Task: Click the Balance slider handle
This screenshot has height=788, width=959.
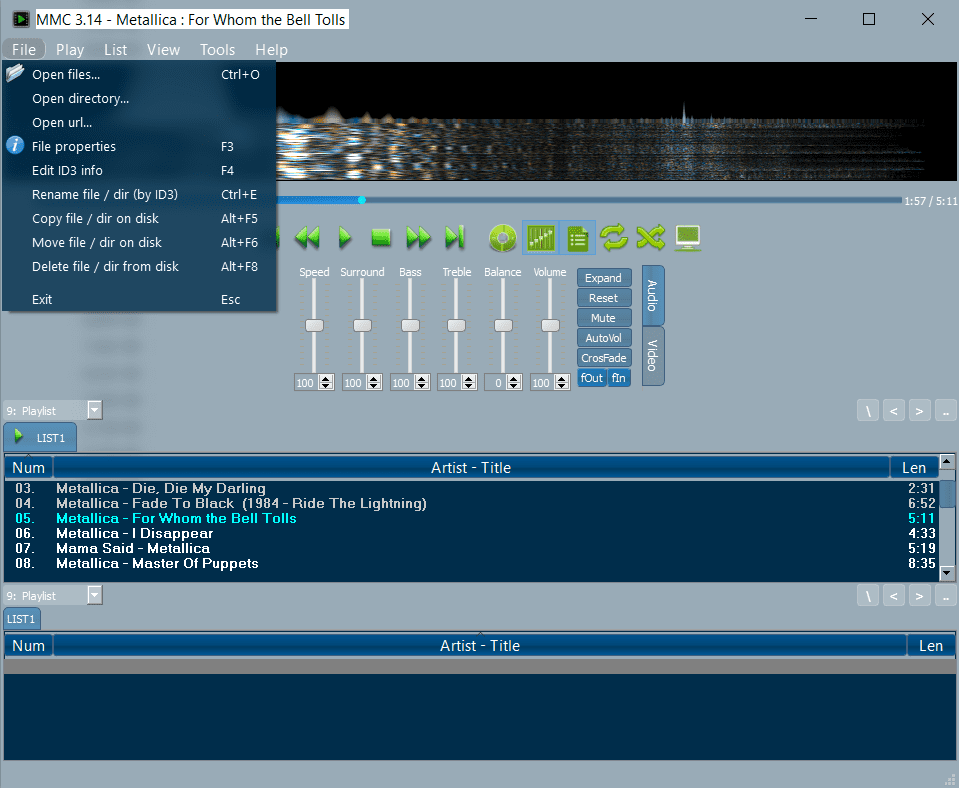Action: click(x=503, y=325)
